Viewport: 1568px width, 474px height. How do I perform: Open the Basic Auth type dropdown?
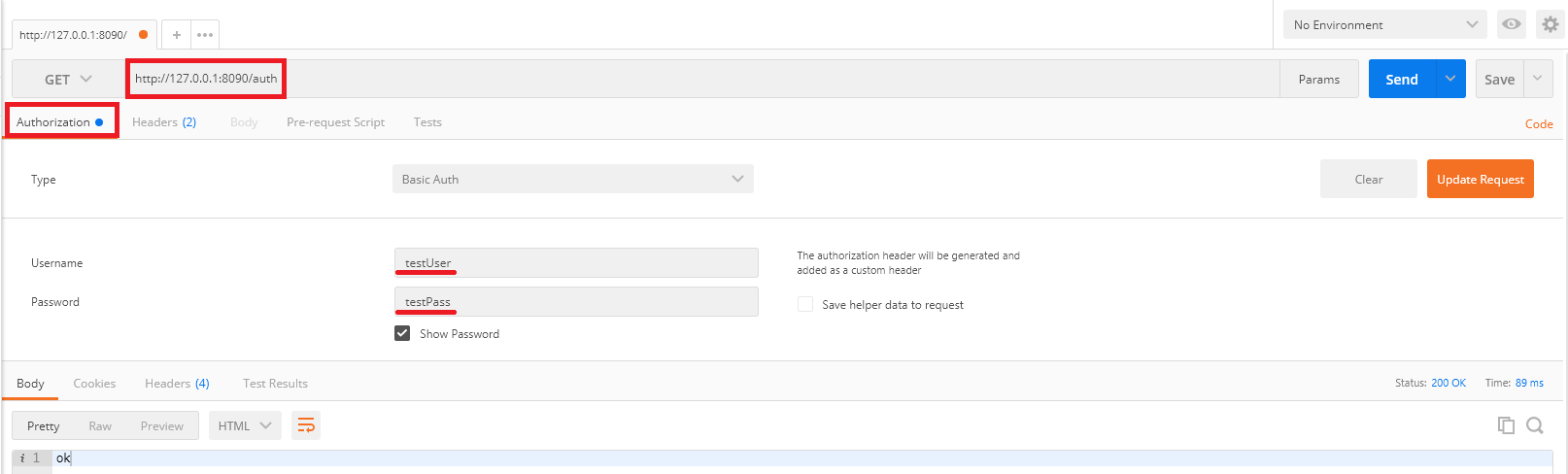(x=572, y=180)
